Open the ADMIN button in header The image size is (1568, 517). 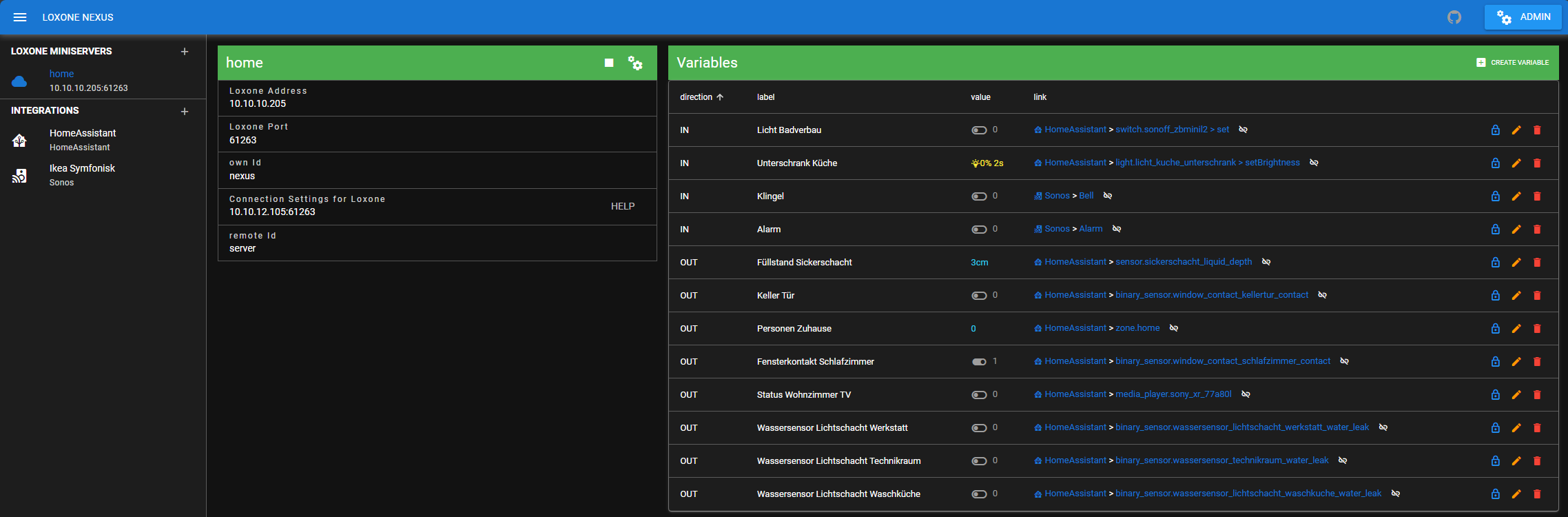tap(1523, 17)
